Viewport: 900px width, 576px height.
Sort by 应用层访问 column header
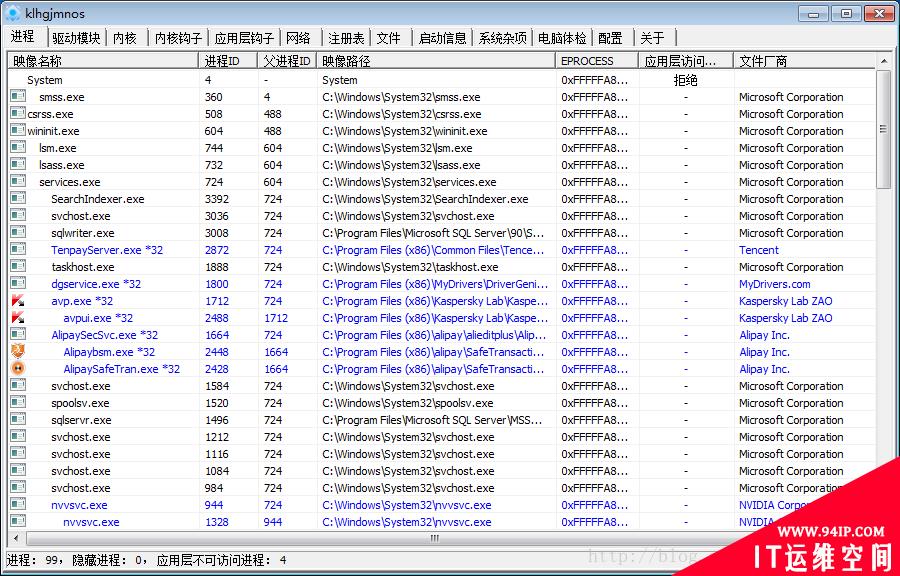click(686, 61)
